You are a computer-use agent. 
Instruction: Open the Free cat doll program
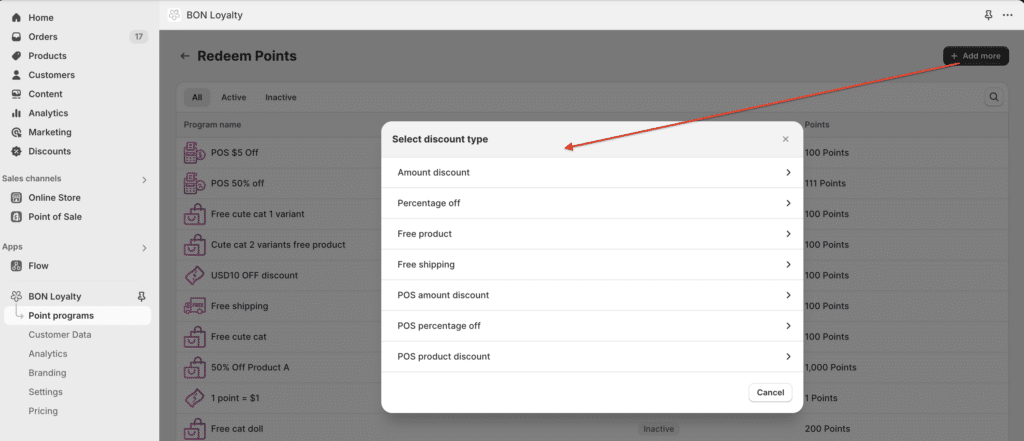pyautogui.click(x=237, y=429)
